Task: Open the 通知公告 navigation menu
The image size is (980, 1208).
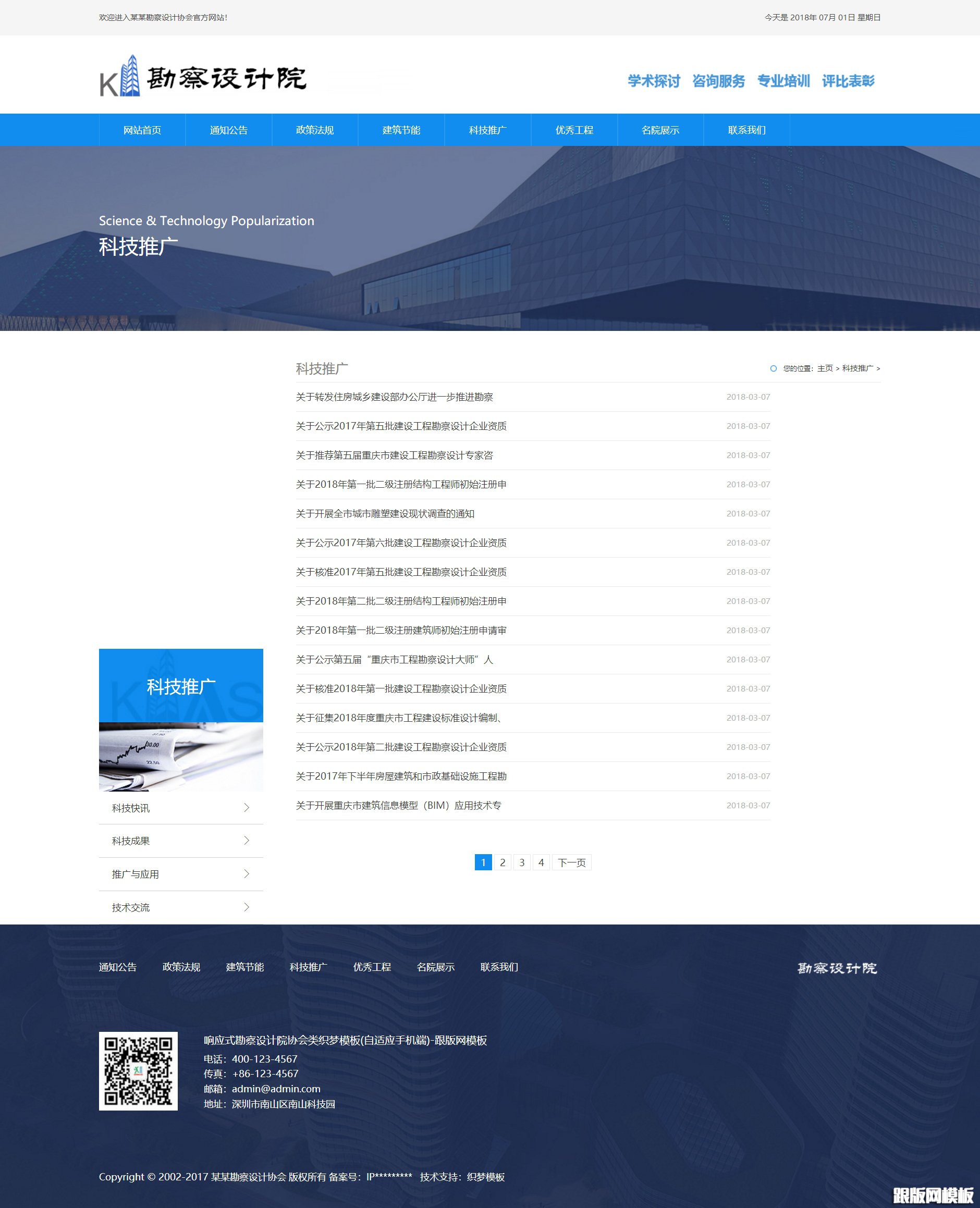Action: (229, 130)
